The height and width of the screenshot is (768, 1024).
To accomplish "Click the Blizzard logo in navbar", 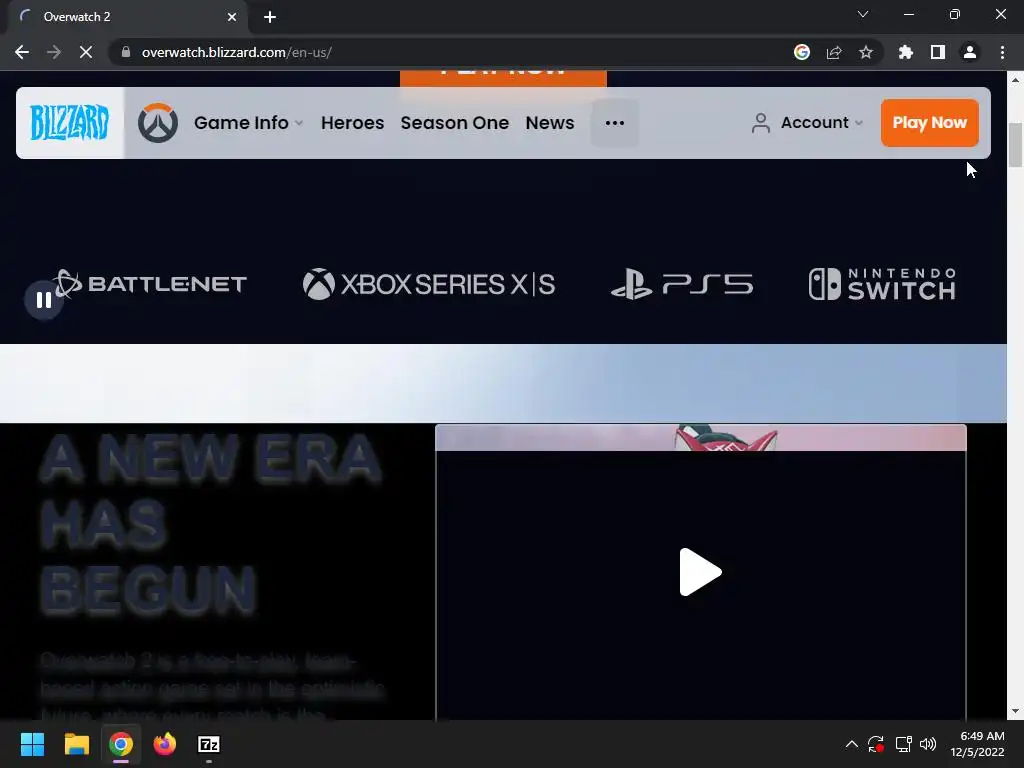I will [69, 123].
